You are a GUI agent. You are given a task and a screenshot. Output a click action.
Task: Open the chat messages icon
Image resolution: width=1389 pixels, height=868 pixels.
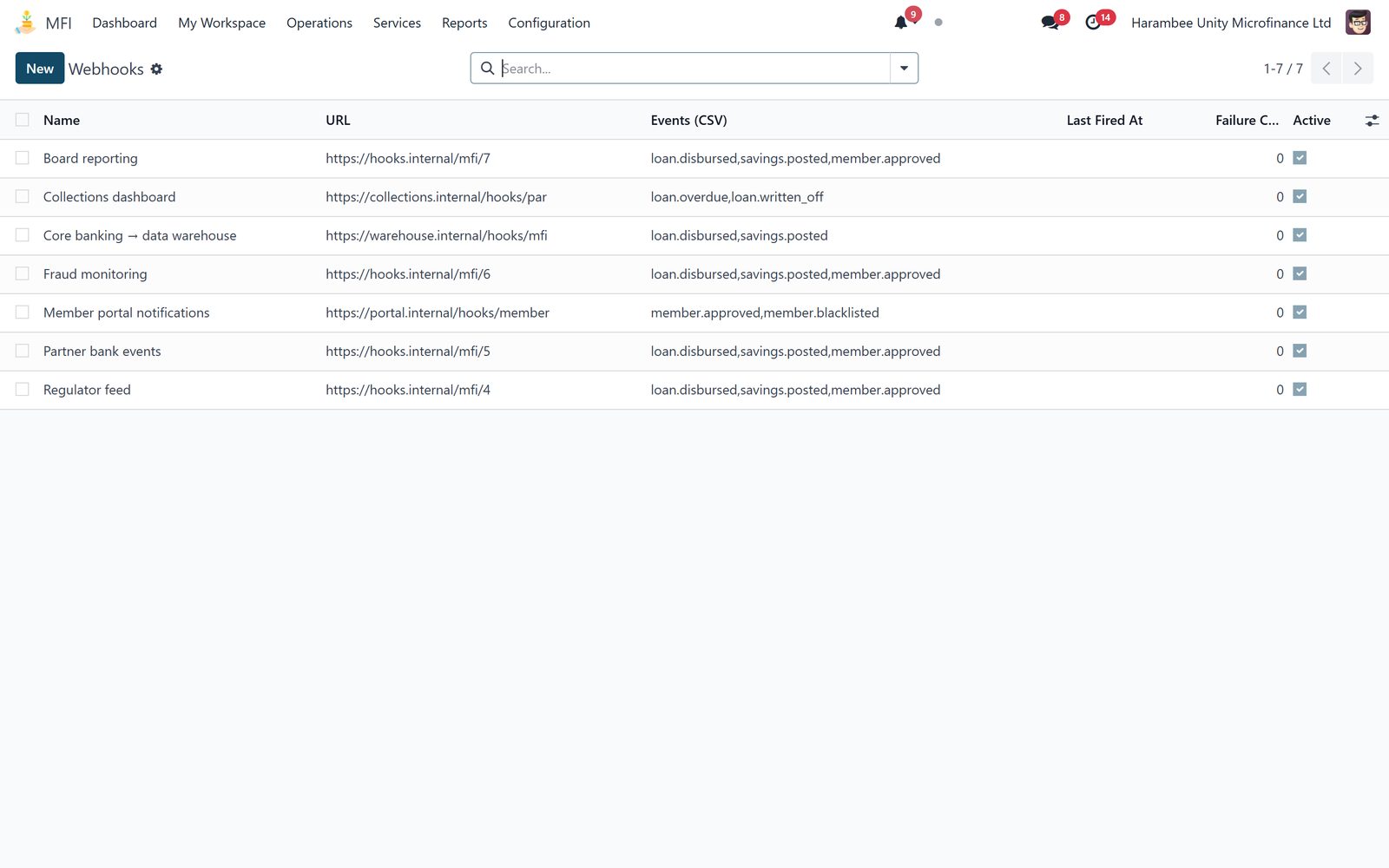[1050, 23]
